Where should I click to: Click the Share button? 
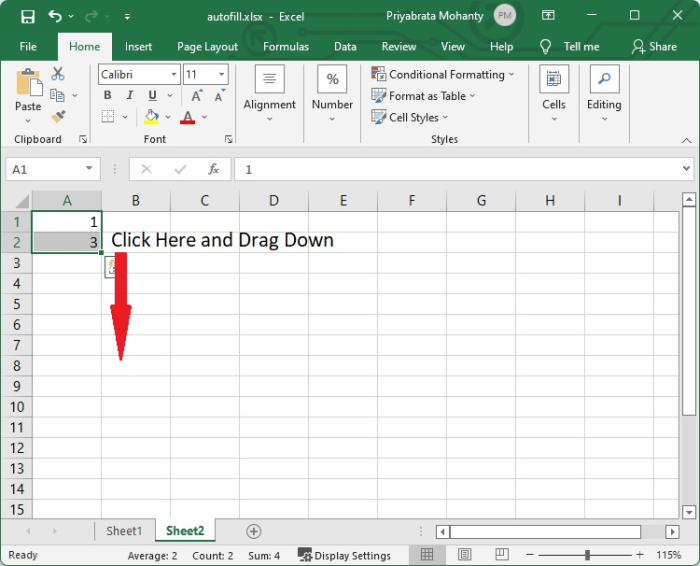click(x=654, y=46)
